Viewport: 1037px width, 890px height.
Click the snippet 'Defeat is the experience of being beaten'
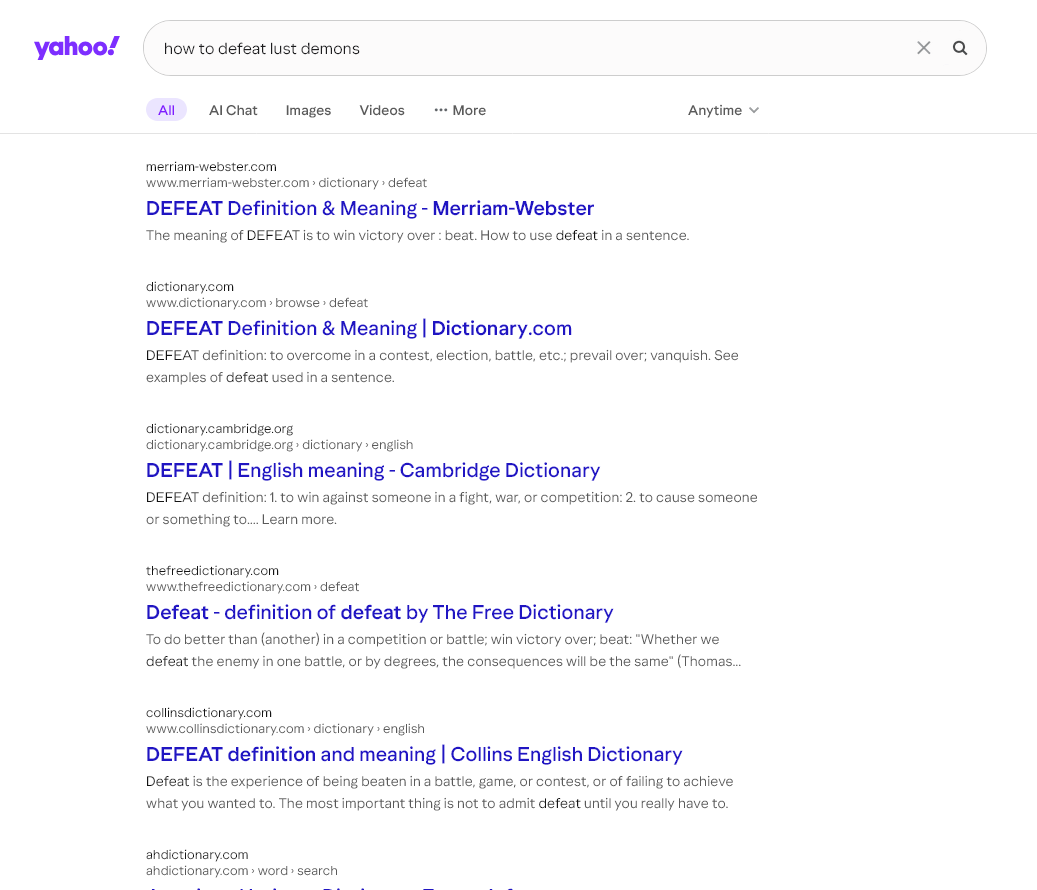pos(439,792)
